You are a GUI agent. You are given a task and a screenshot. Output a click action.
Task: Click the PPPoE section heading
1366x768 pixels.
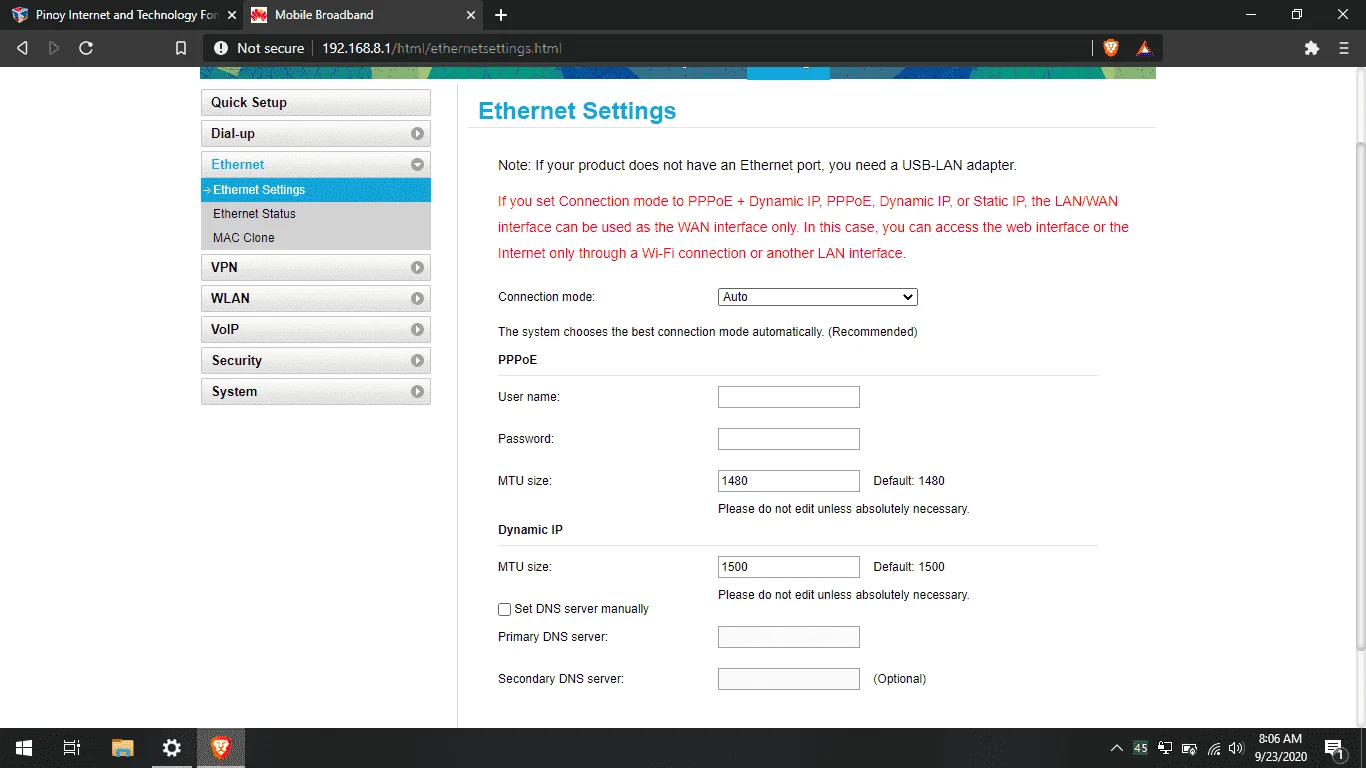(x=518, y=359)
